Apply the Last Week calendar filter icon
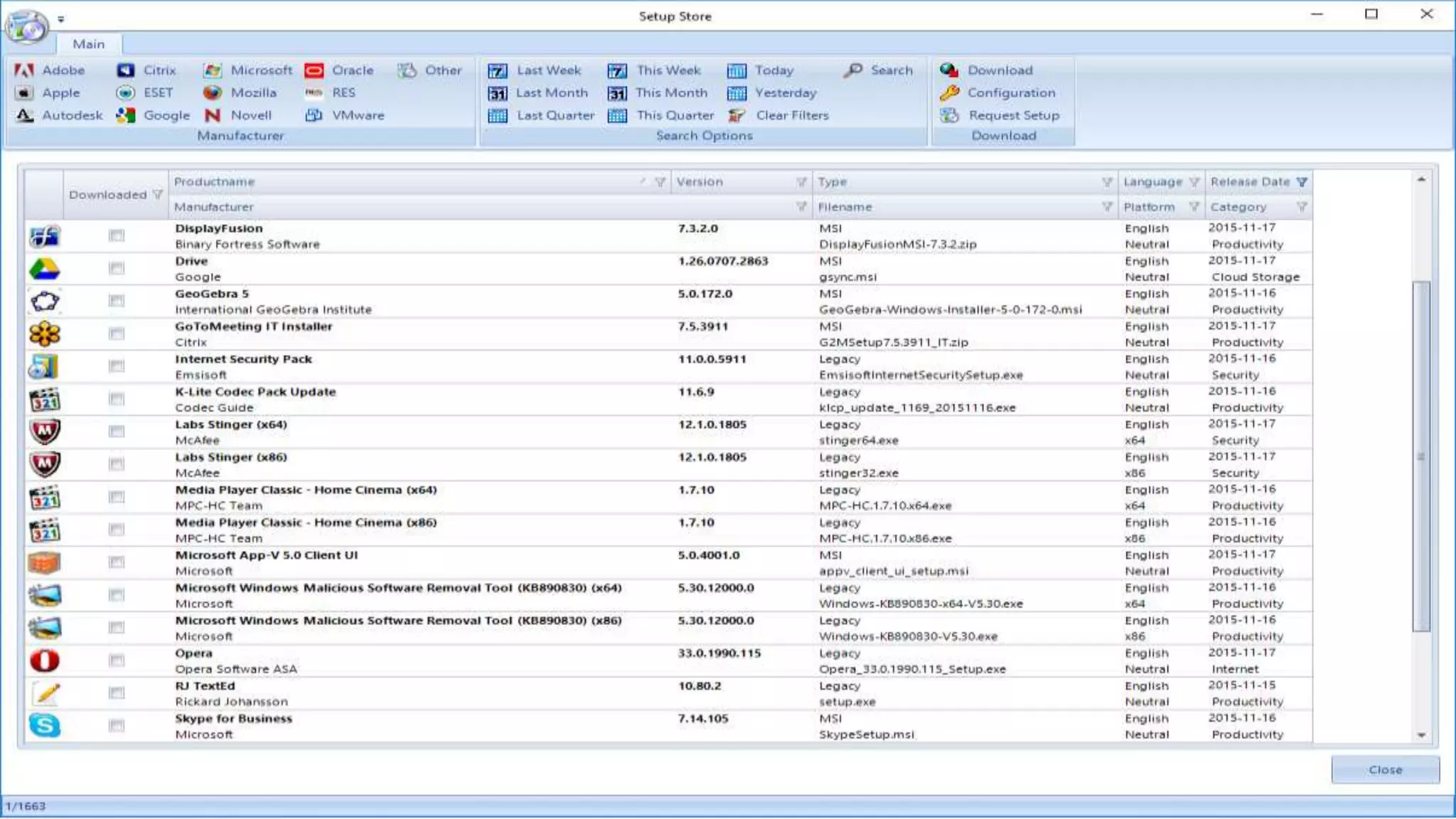 (498, 70)
